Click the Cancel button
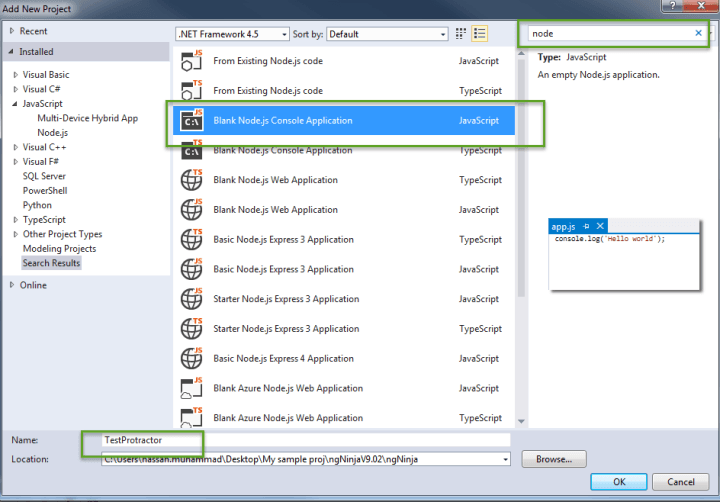The width and height of the screenshot is (720, 502). click(x=681, y=482)
